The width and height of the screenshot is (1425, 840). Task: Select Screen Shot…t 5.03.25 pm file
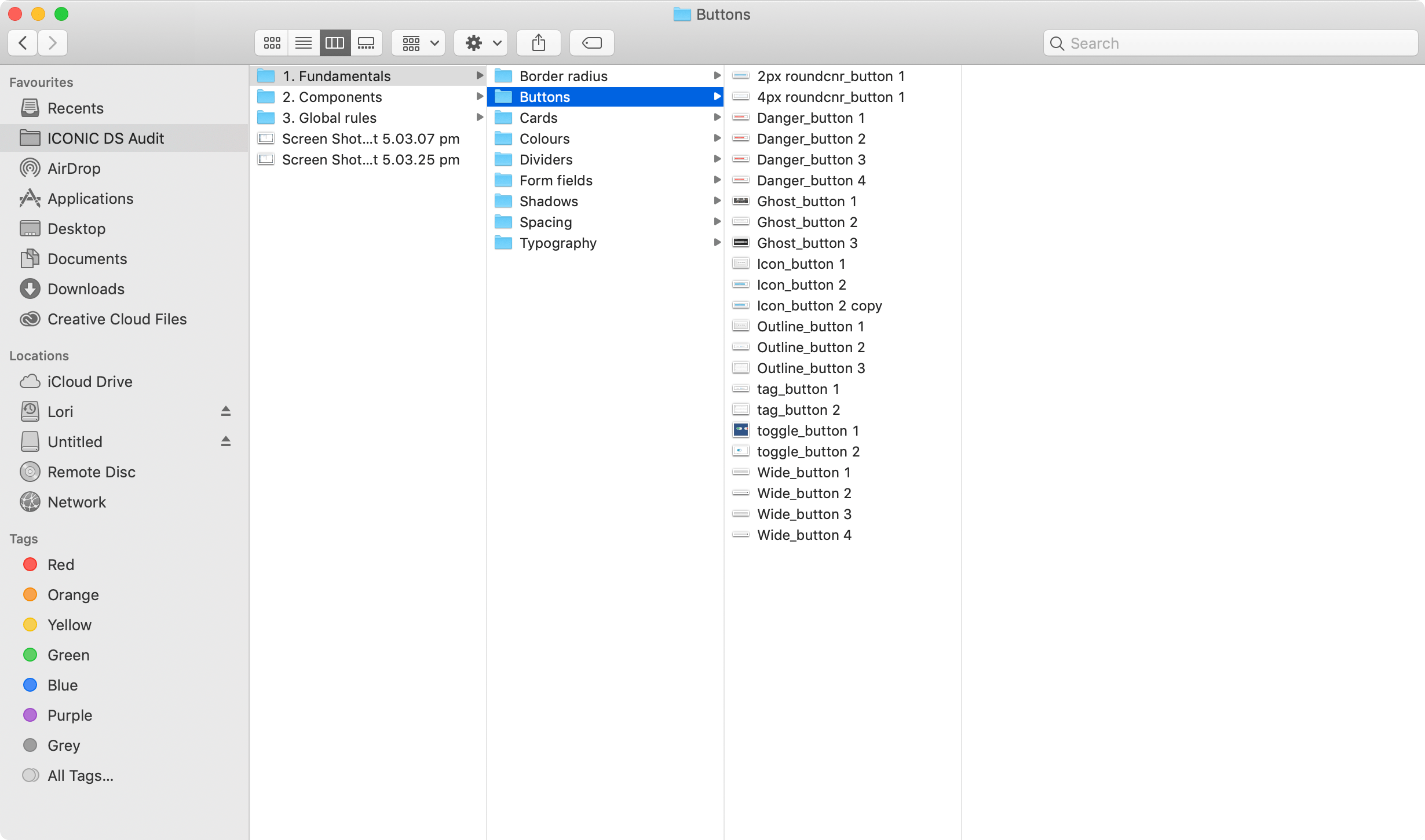coord(368,159)
